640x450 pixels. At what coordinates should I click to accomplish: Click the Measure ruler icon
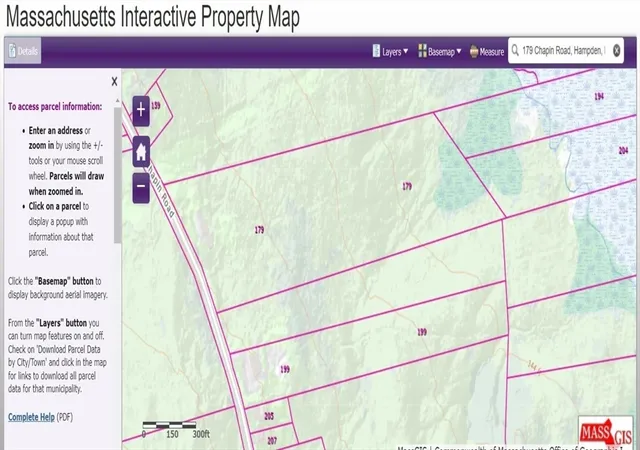[474, 51]
